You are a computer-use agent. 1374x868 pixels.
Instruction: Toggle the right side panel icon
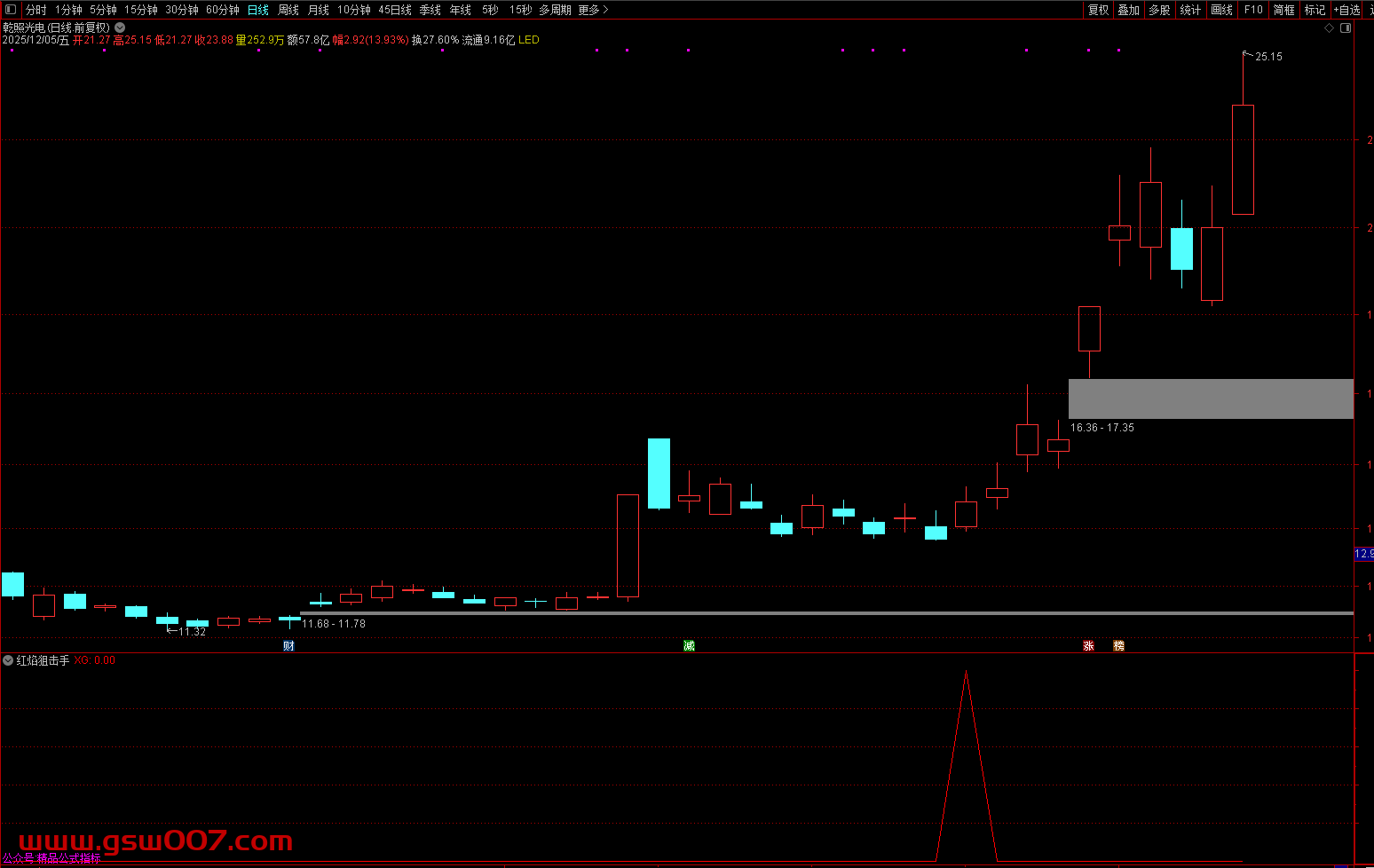pyautogui.click(x=1346, y=28)
